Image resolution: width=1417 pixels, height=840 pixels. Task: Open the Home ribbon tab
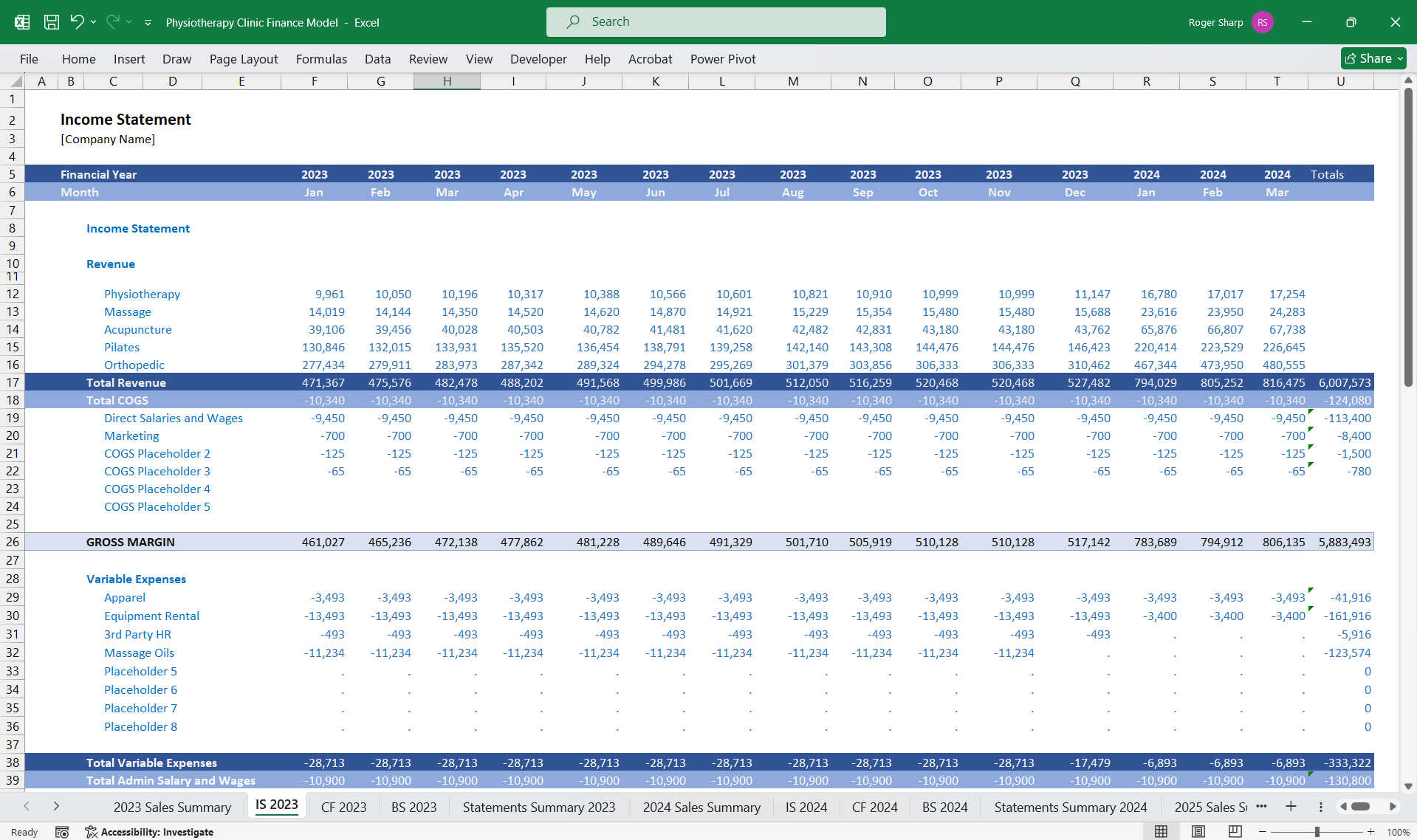[79, 59]
